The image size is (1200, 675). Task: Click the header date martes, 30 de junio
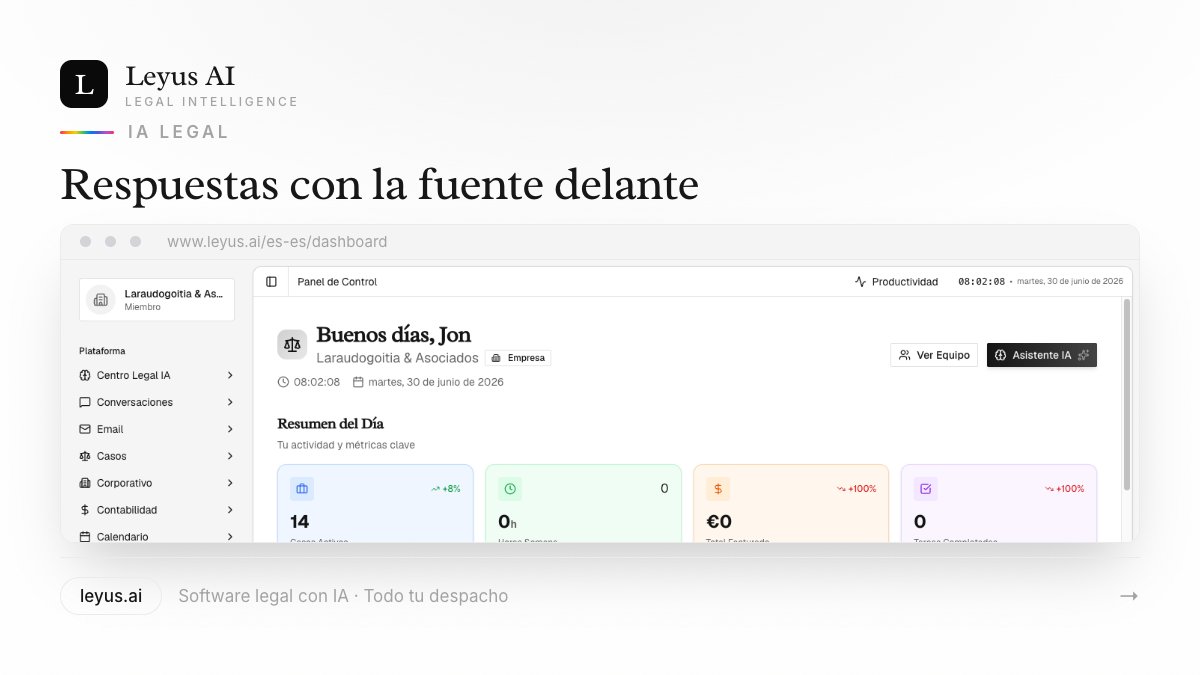coord(1070,282)
